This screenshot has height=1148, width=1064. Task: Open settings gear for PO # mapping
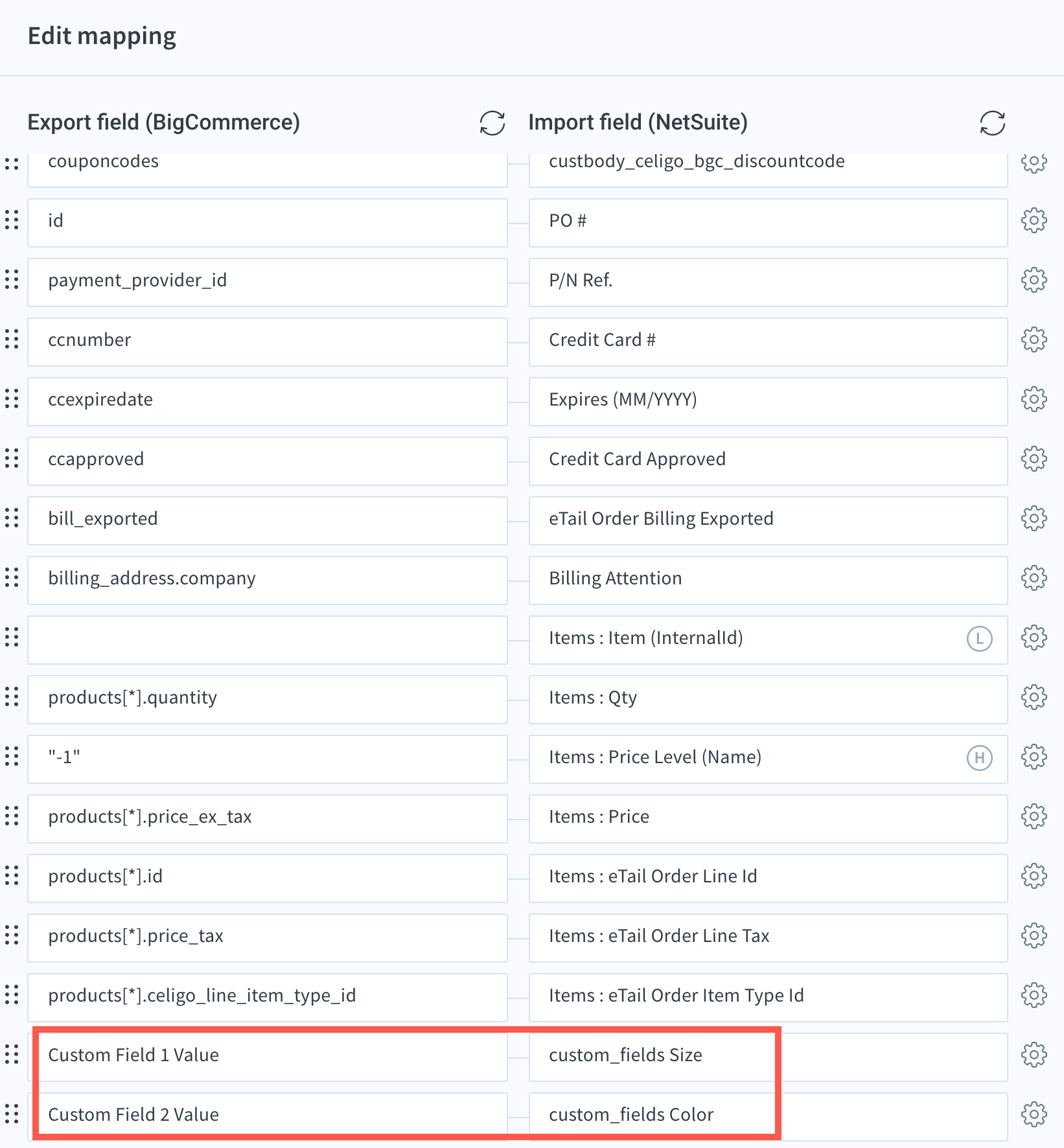coord(1034,221)
